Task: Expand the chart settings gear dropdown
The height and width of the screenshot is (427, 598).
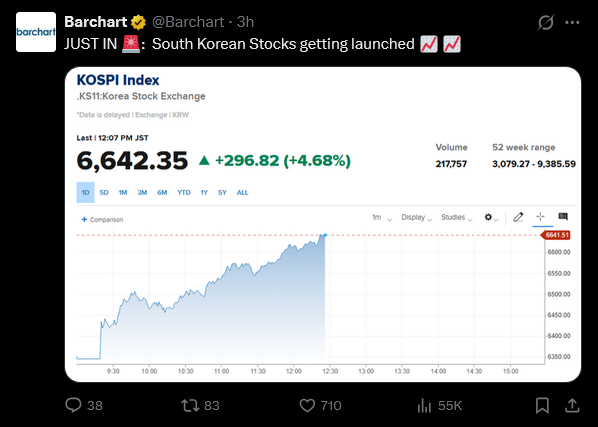Action: click(x=491, y=218)
